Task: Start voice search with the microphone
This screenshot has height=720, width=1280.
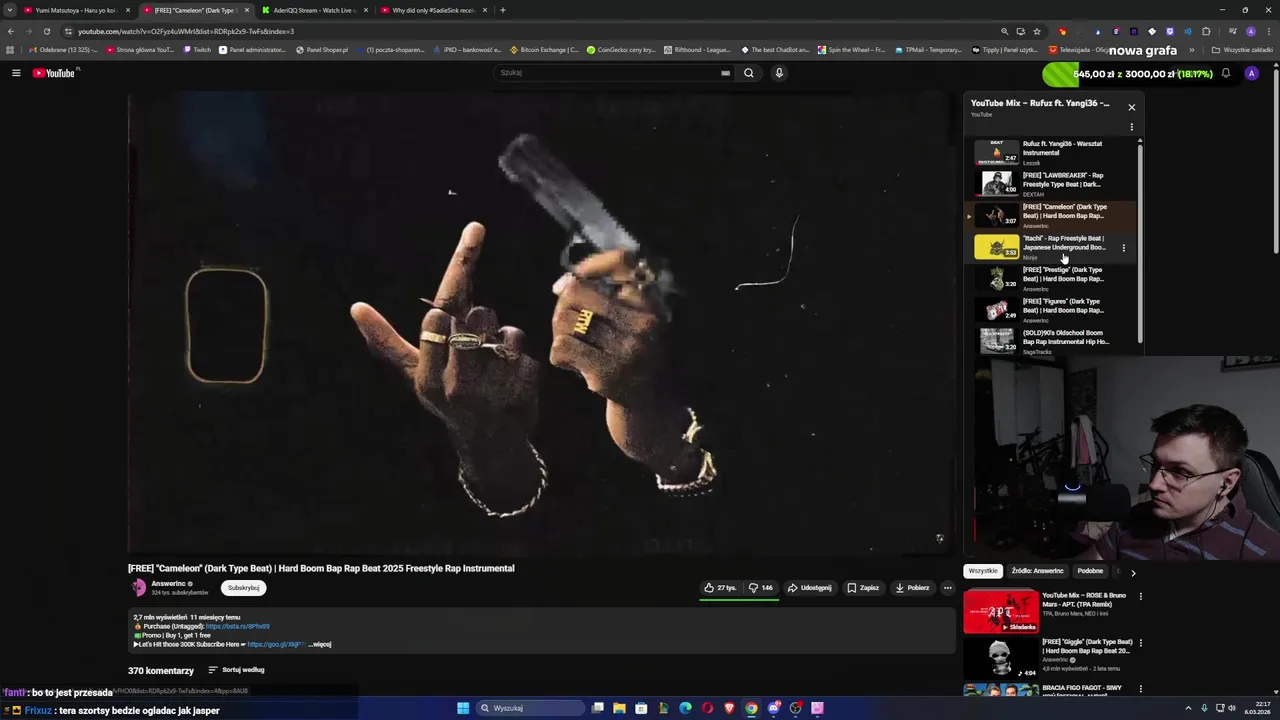Action: [x=779, y=73]
